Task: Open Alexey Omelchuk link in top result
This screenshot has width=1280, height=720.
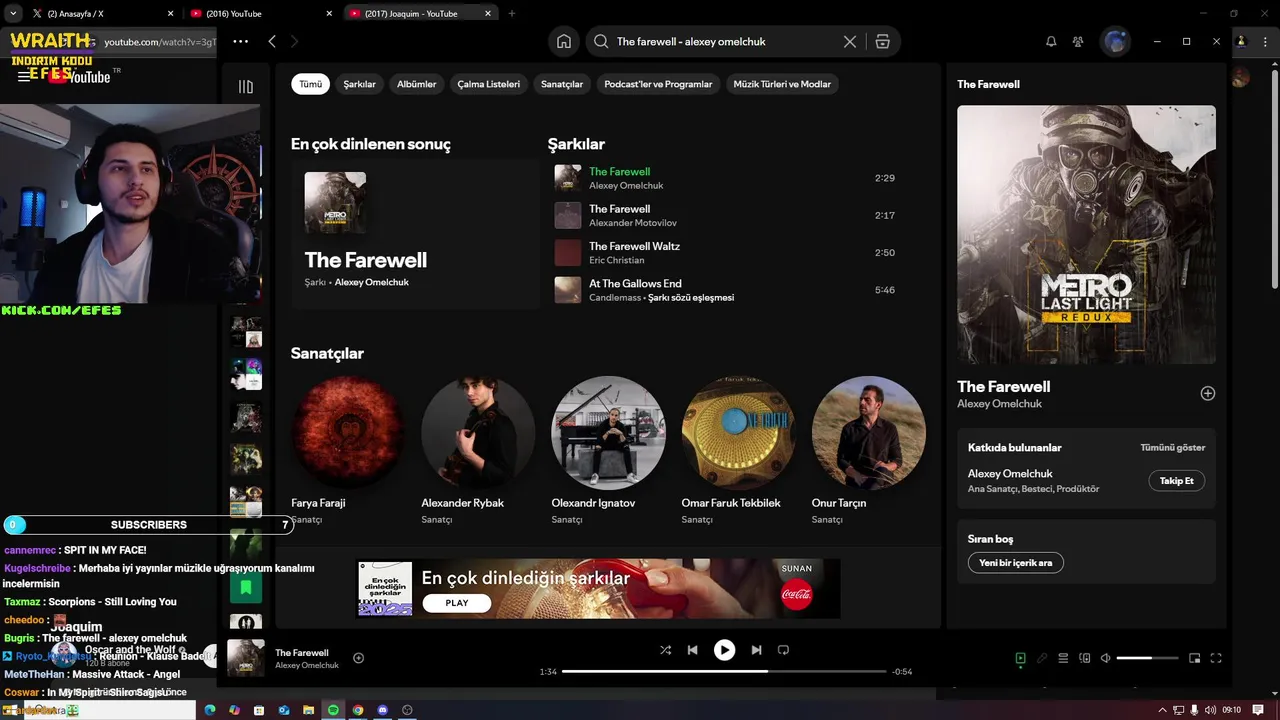Action: 371,282
